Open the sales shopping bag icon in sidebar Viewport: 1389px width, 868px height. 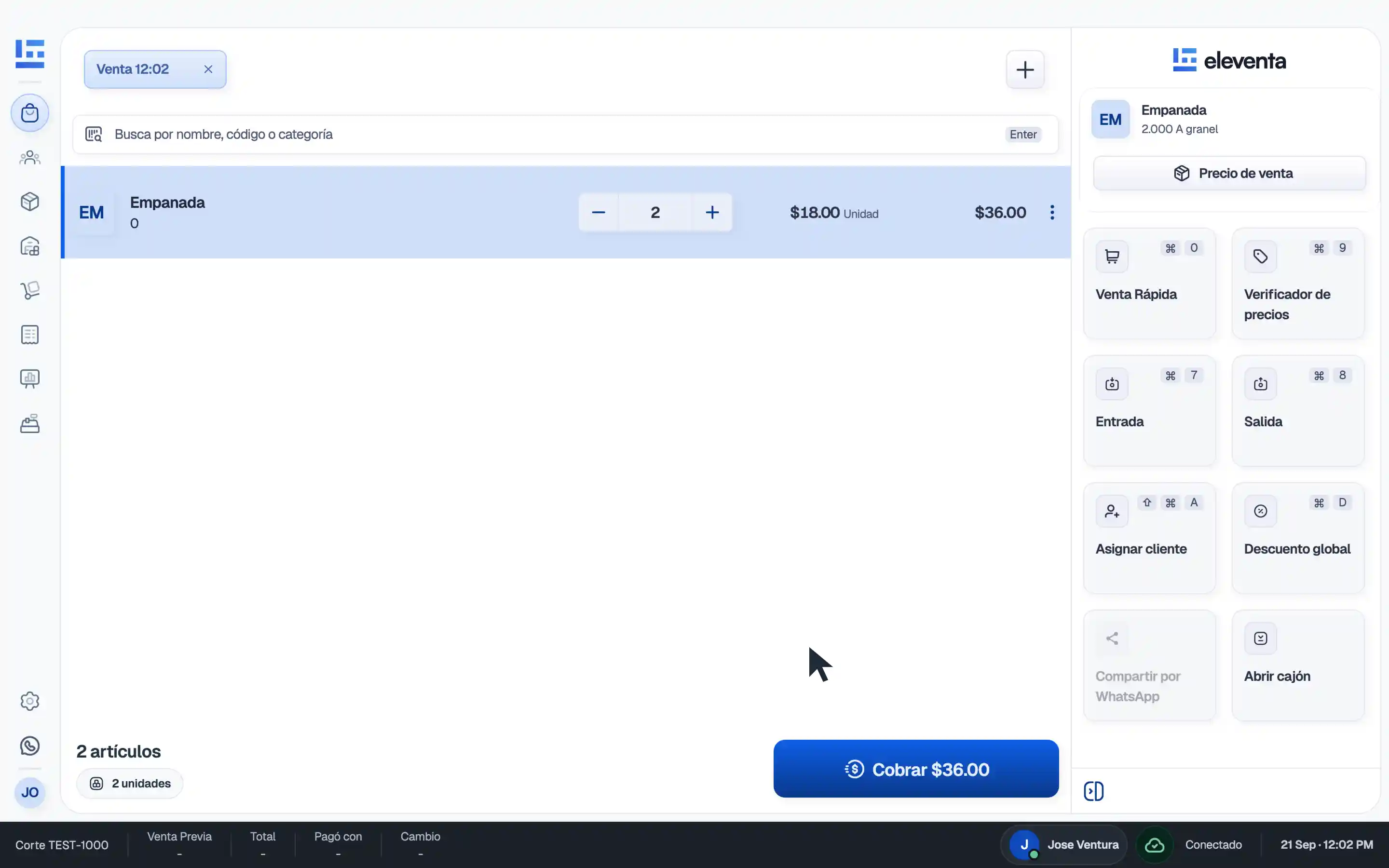pos(30,112)
